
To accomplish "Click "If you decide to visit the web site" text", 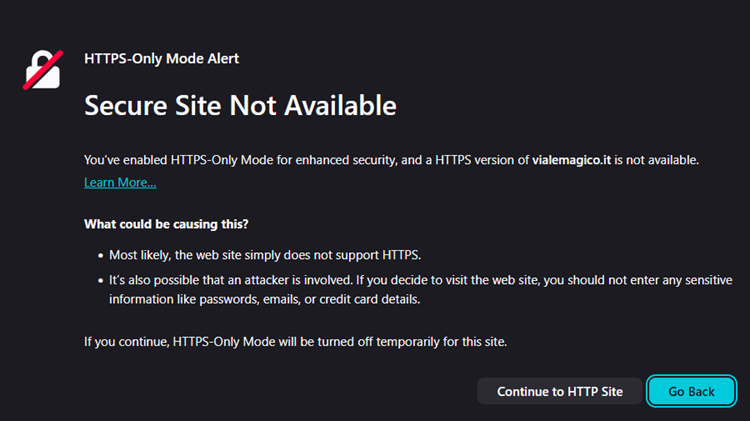I will [x=498, y=281].
